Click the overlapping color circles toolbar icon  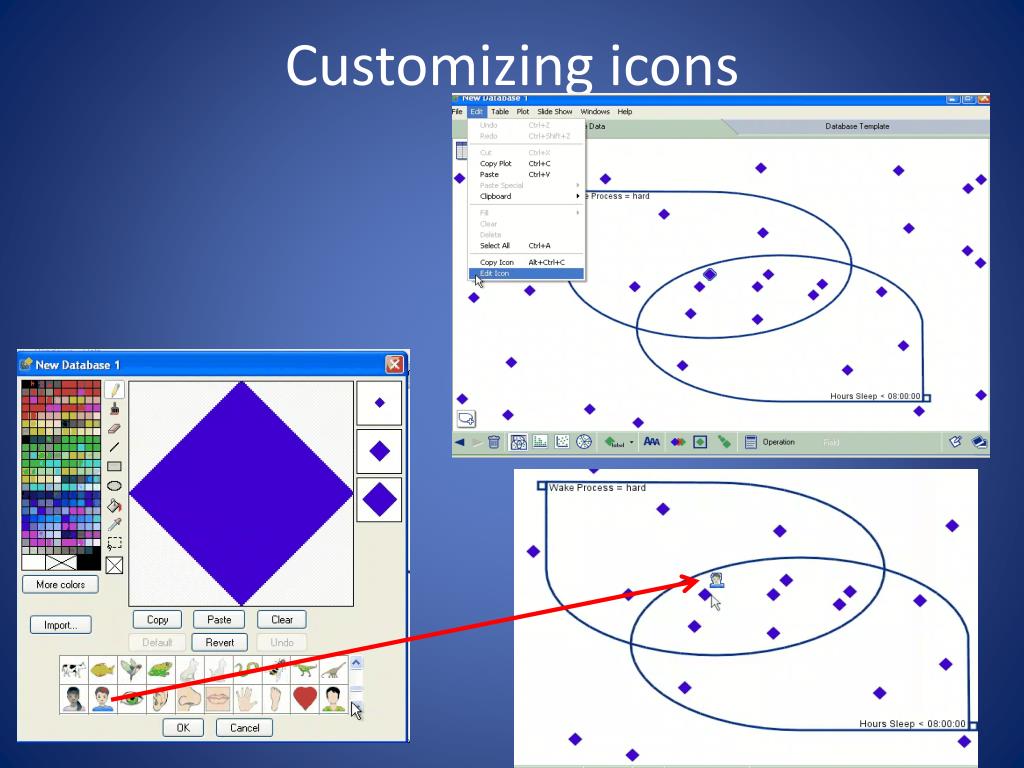678,442
